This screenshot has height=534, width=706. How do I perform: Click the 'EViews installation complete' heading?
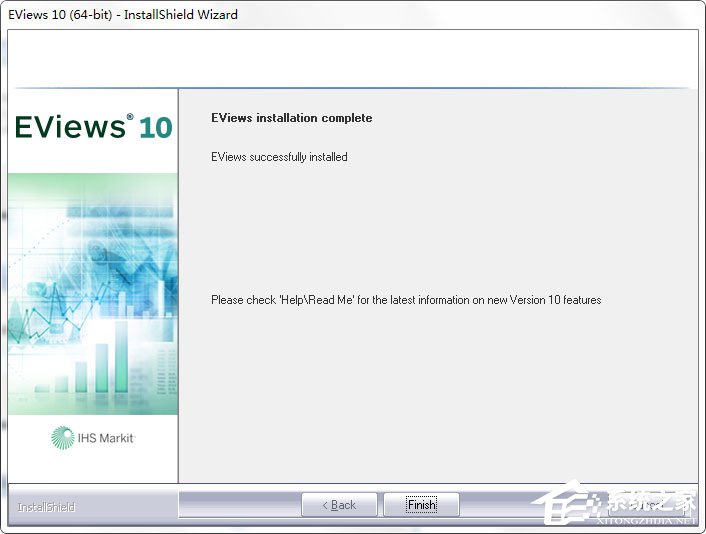point(292,118)
